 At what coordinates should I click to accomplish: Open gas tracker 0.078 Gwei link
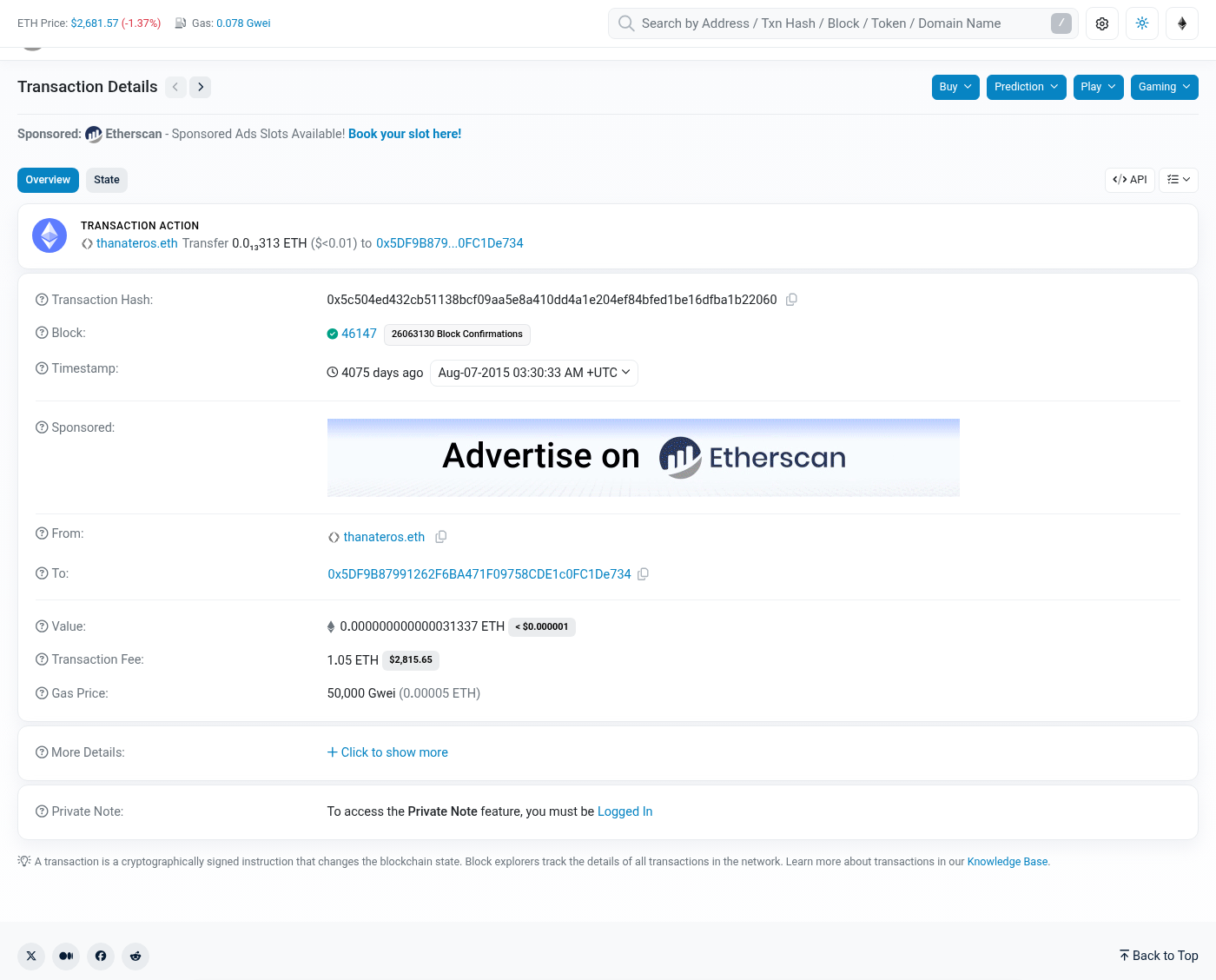[x=243, y=23]
